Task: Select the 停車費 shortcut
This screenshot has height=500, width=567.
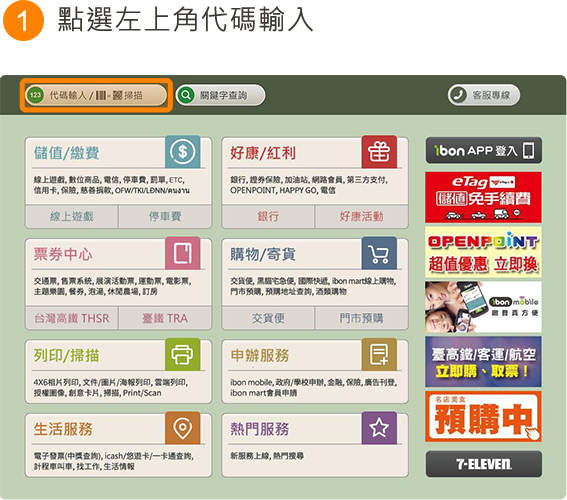Action: point(165,217)
